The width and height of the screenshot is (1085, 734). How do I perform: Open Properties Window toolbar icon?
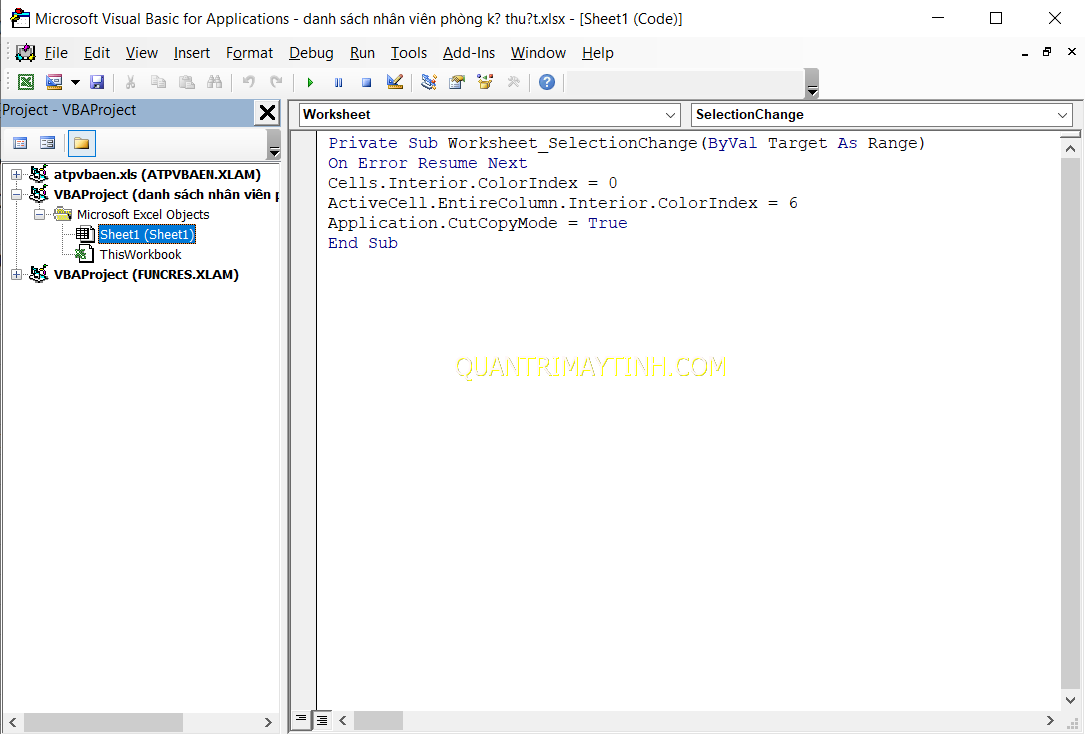coord(457,82)
